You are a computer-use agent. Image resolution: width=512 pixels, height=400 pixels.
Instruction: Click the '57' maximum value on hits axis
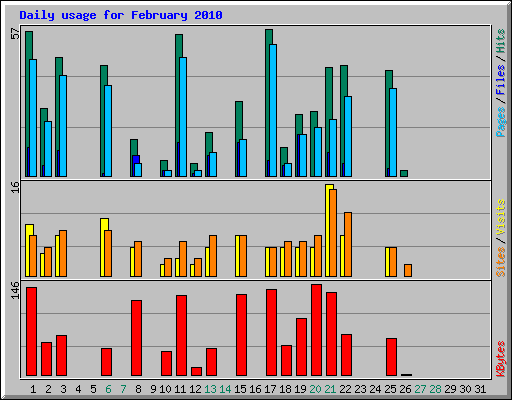[15, 34]
